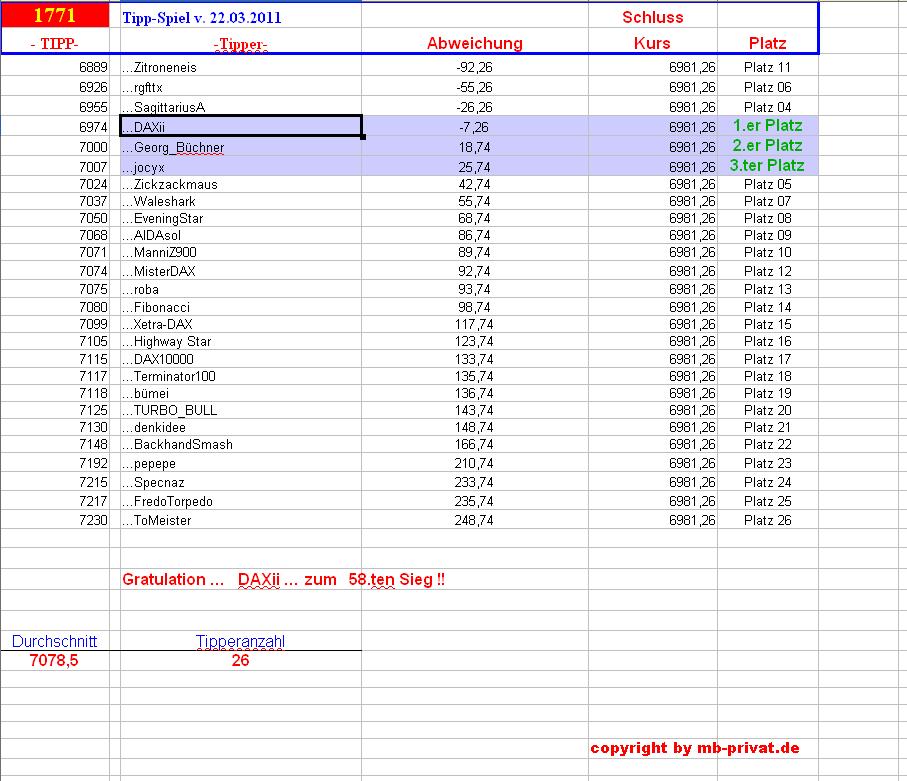The image size is (907, 781).
Task: Click the Kurs header cell
Action: pos(652,43)
